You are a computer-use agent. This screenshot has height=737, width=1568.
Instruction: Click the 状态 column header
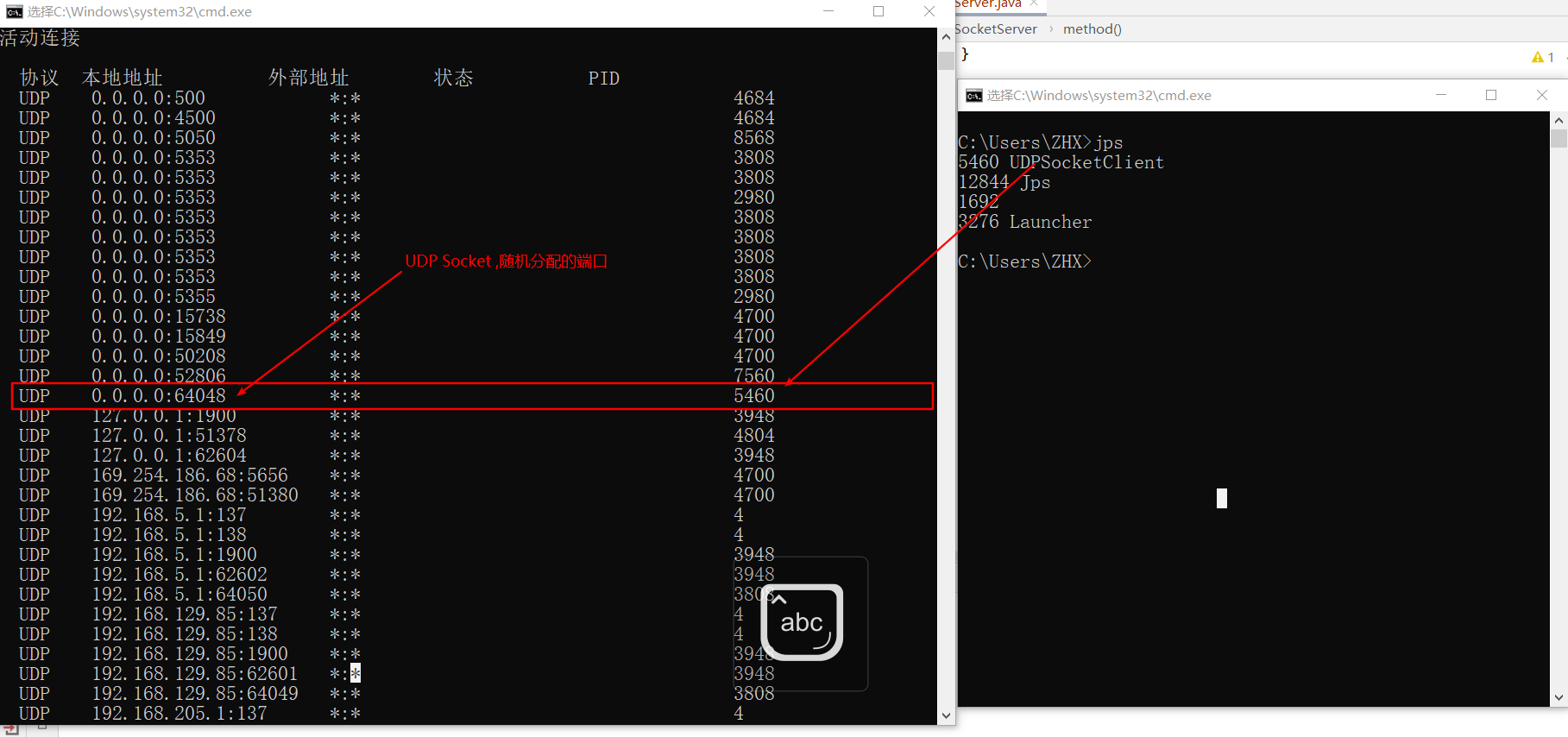point(454,78)
